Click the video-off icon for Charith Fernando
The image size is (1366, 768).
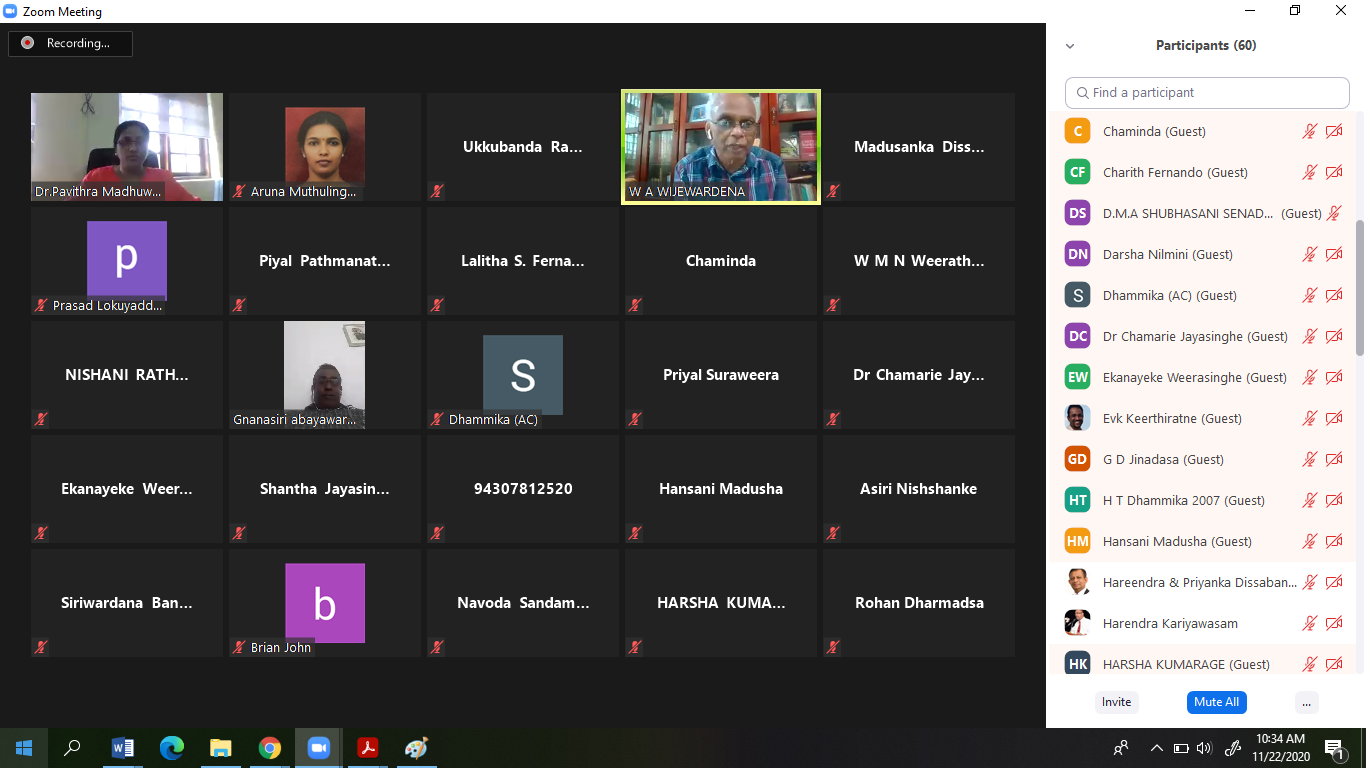coord(1334,172)
